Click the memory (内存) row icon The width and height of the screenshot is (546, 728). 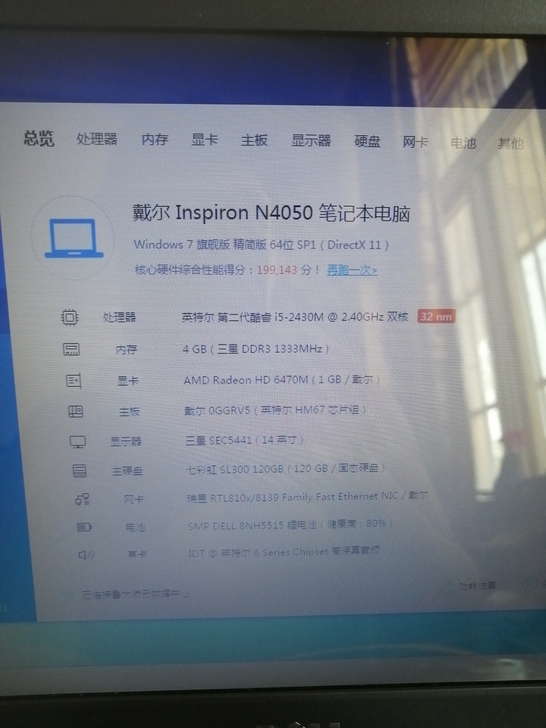pos(71,349)
